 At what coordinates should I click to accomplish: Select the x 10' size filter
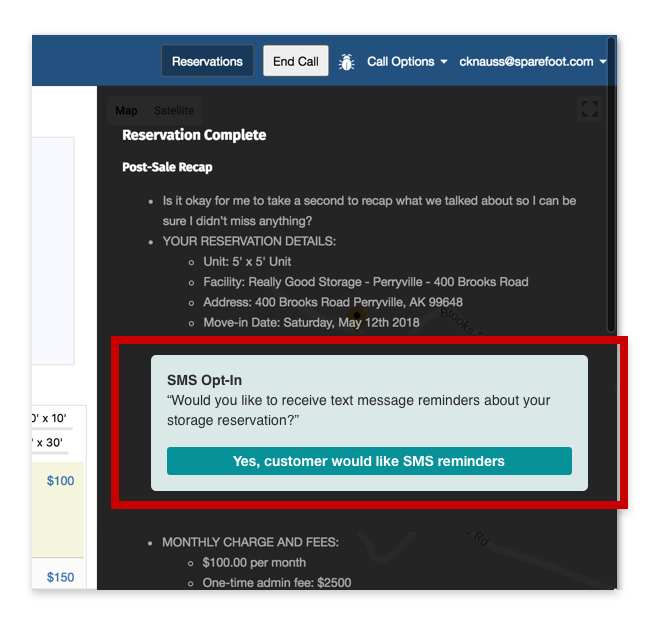click(x=49, y=418)
